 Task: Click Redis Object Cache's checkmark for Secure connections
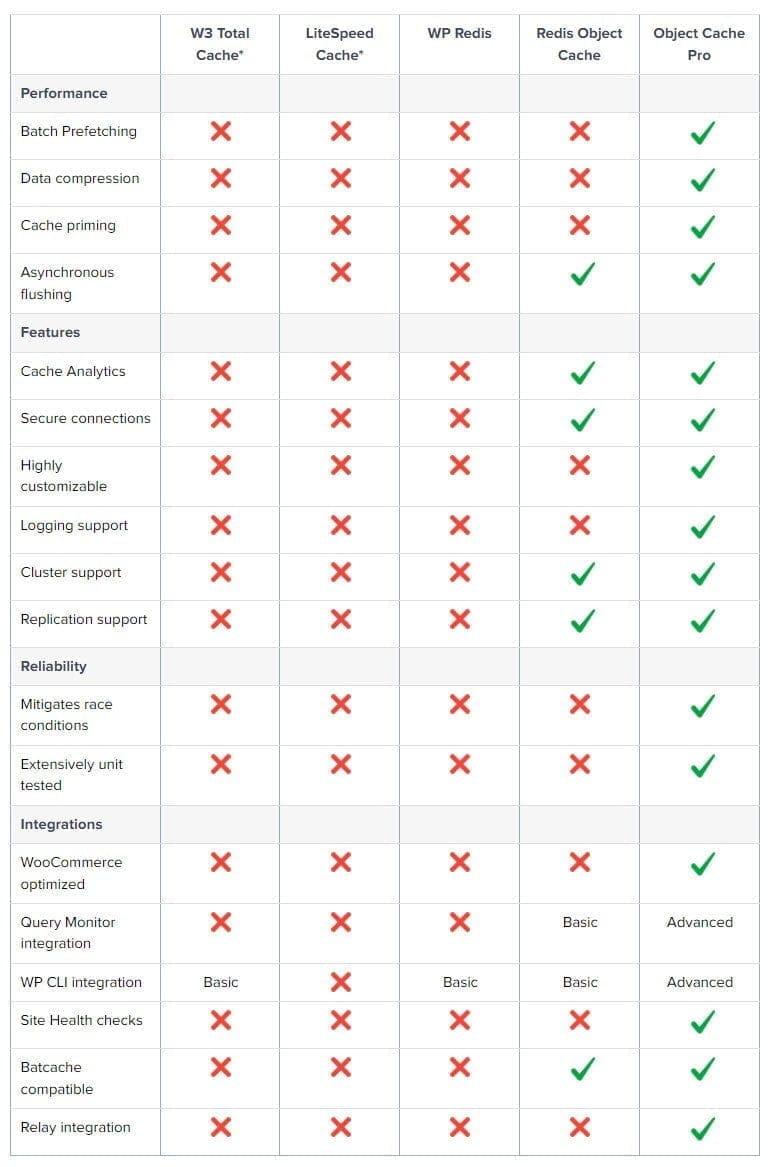point(581,419)
